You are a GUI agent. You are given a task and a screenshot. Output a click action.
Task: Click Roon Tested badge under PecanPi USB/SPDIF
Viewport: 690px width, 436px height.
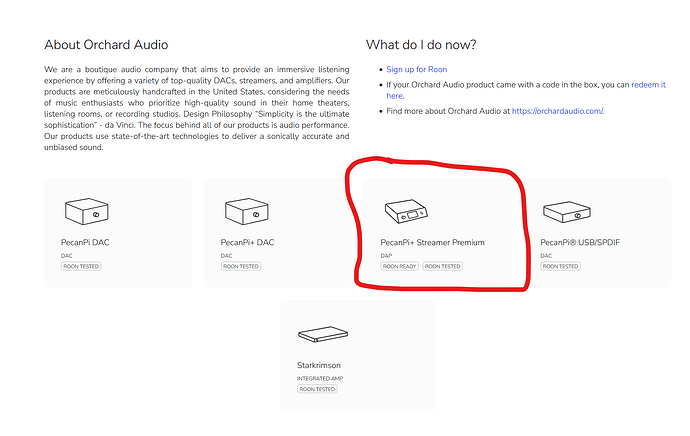point(561,267)
